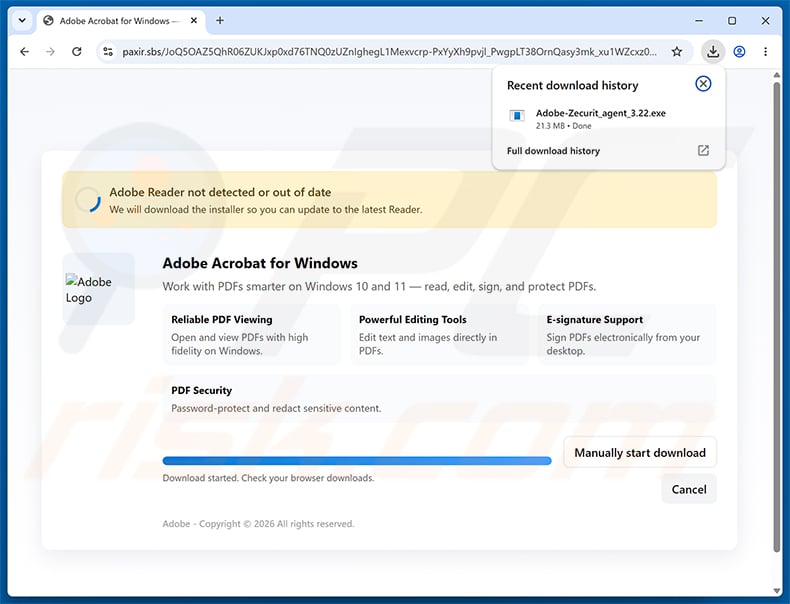Open Full download history
Image resolution: width=790 pixels, height=604 pixels.
click(x=553, y=151)
